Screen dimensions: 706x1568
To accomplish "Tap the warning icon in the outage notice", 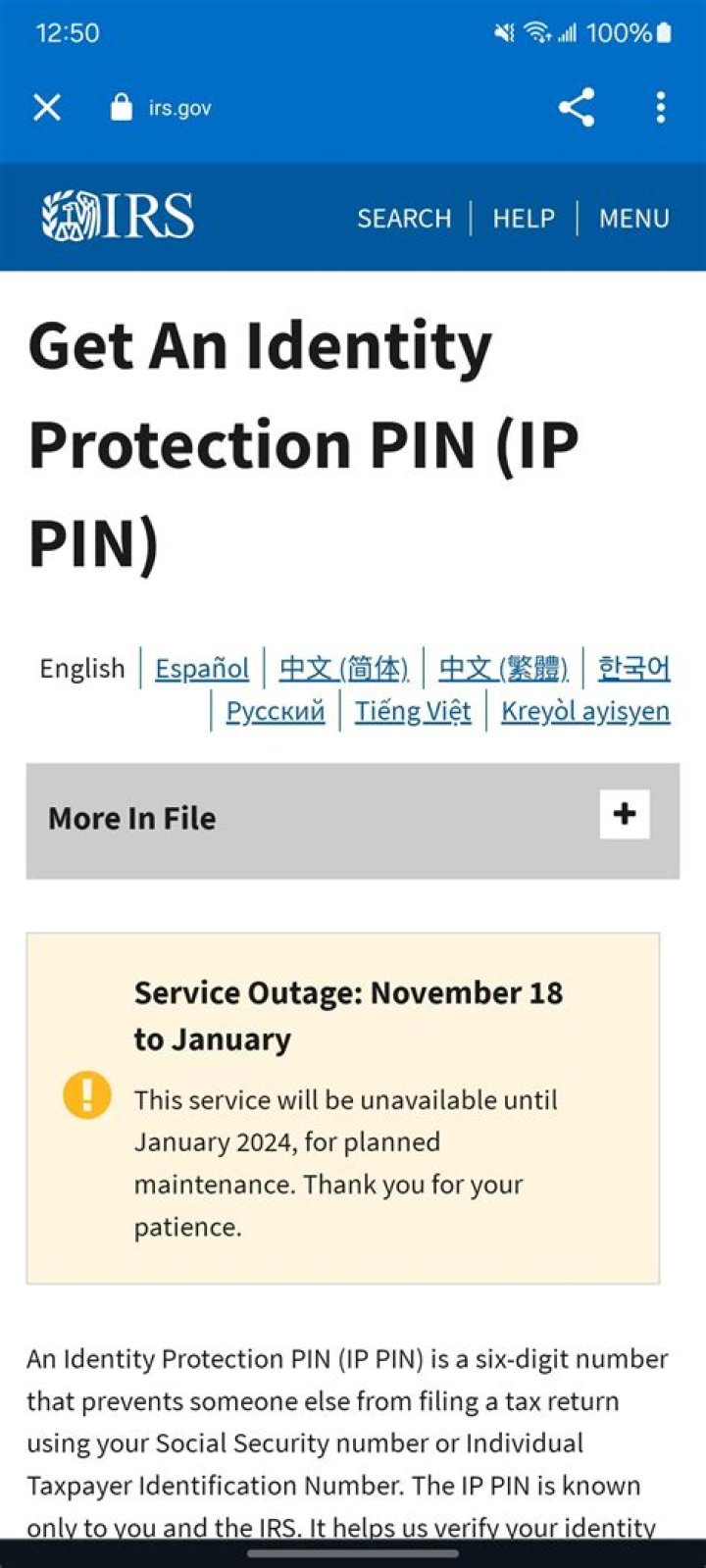I will click(x=87, y=1096).
